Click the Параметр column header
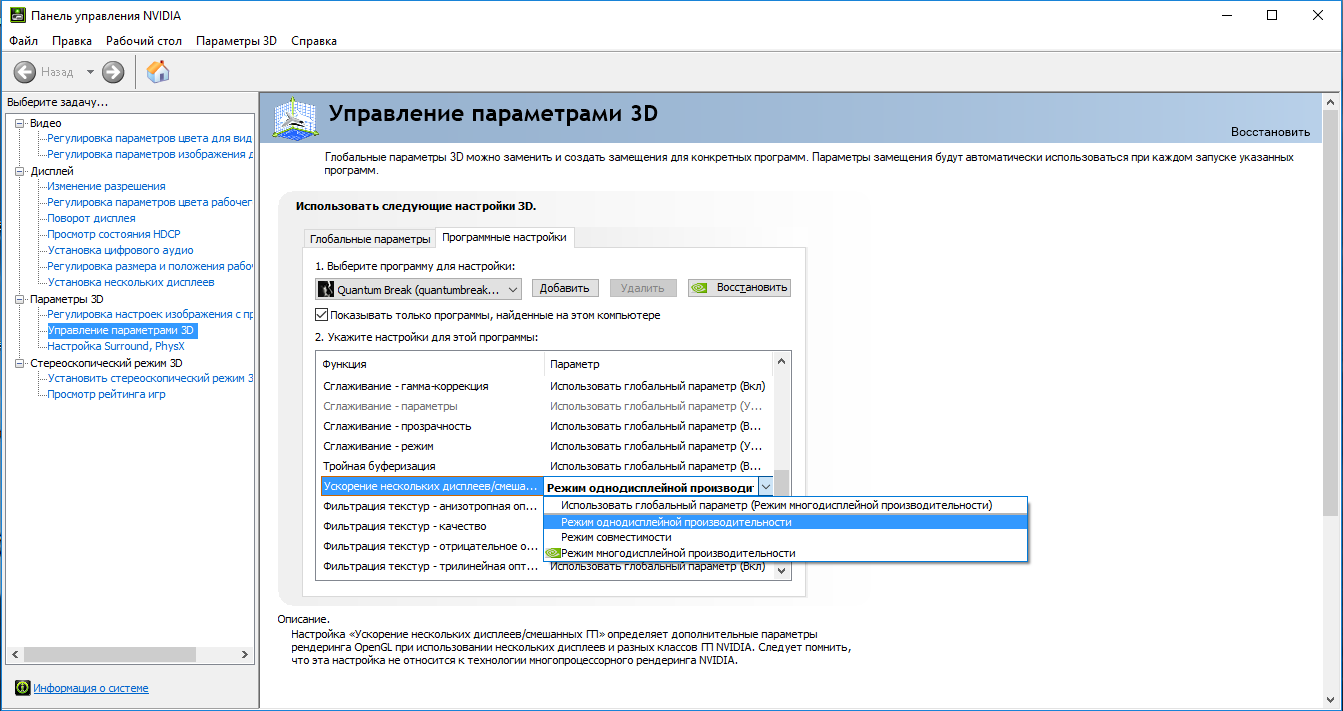This screenshot has width=1343, height=711. [x=660, y=364]
